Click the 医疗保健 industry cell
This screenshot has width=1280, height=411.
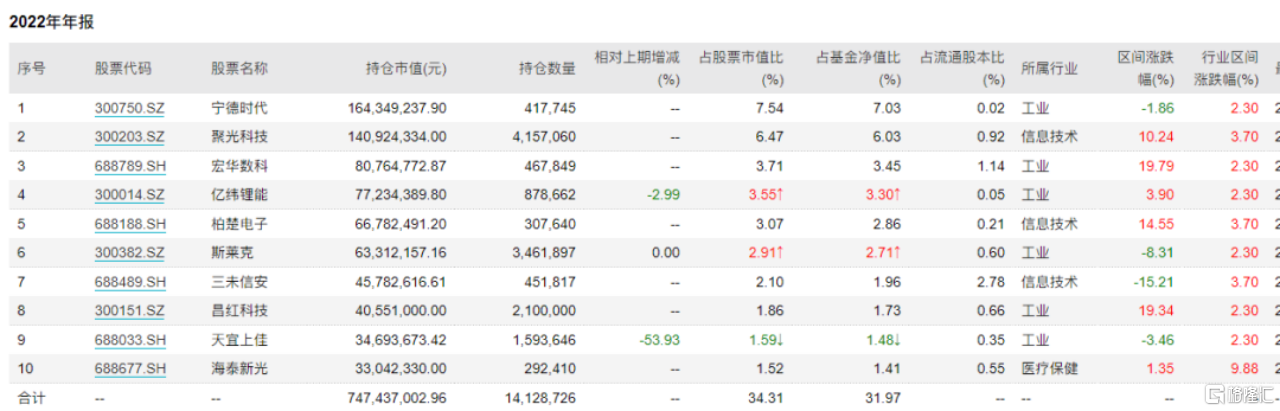pos(1049,368)
